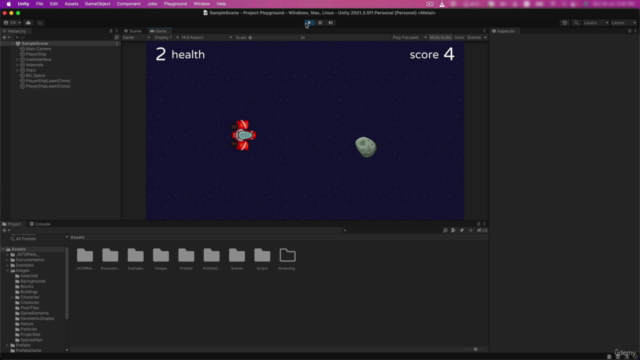The height and width of the screenshot is (360, 640).
Task: Open the Undo History icon in toolbar
Action: (564, 23)
